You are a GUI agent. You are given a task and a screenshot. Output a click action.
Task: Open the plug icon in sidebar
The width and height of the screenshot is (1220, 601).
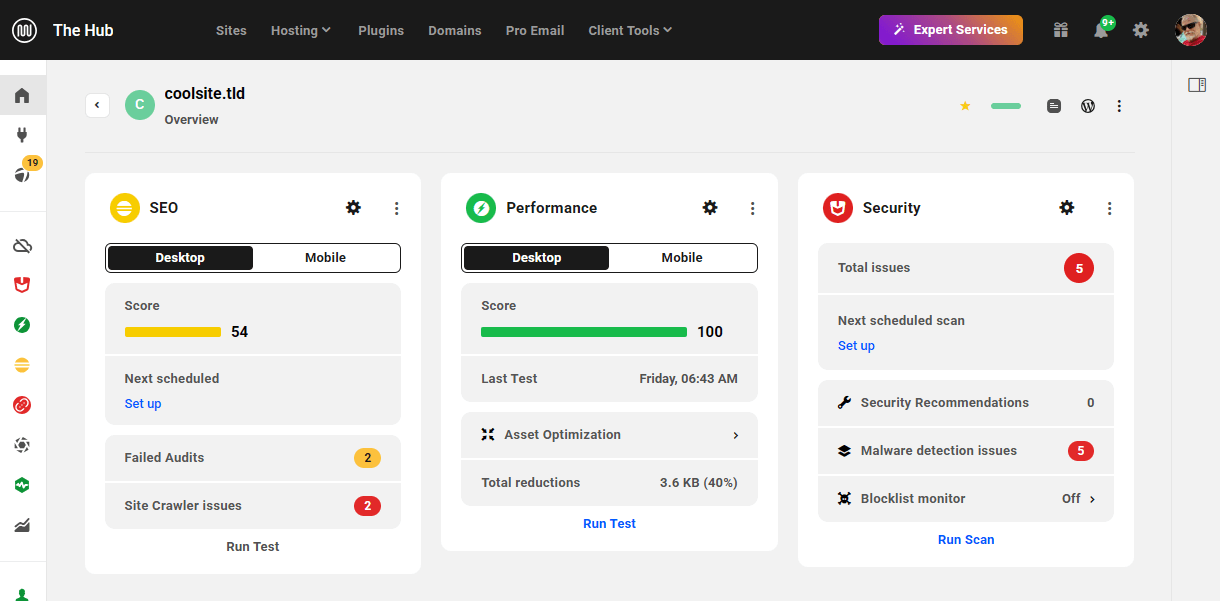(22, 135)
